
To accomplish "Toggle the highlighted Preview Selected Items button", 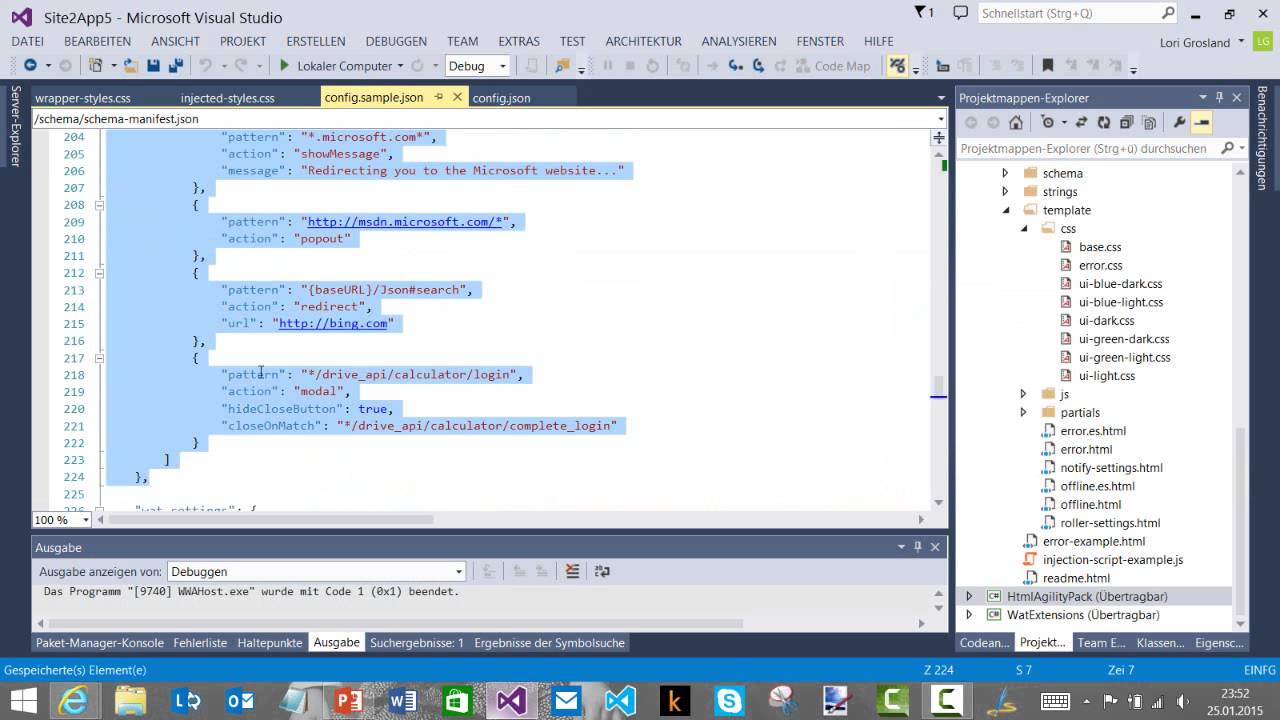I will [1201, 123].
